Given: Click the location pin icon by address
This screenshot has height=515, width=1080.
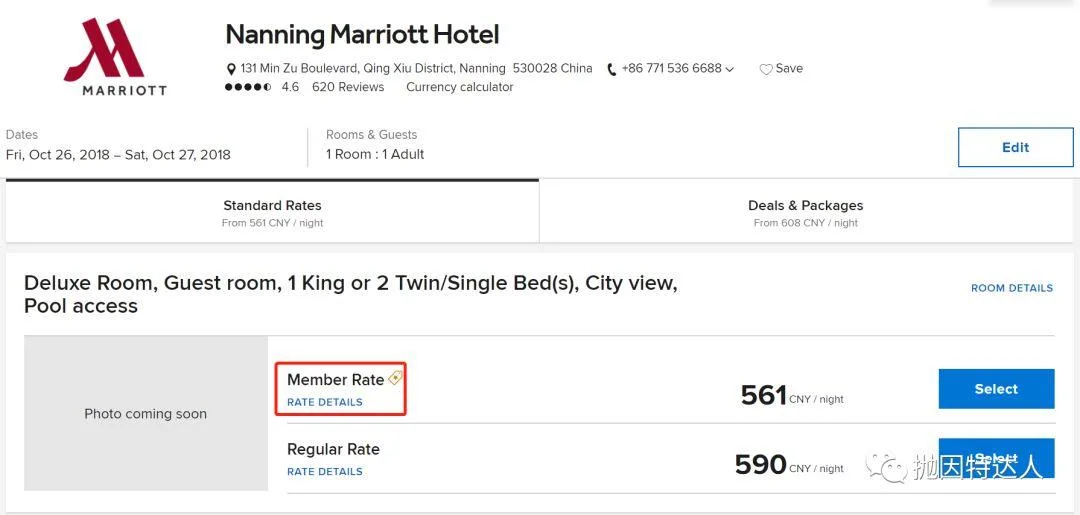Looking at the screenshot, I should 232,69.
